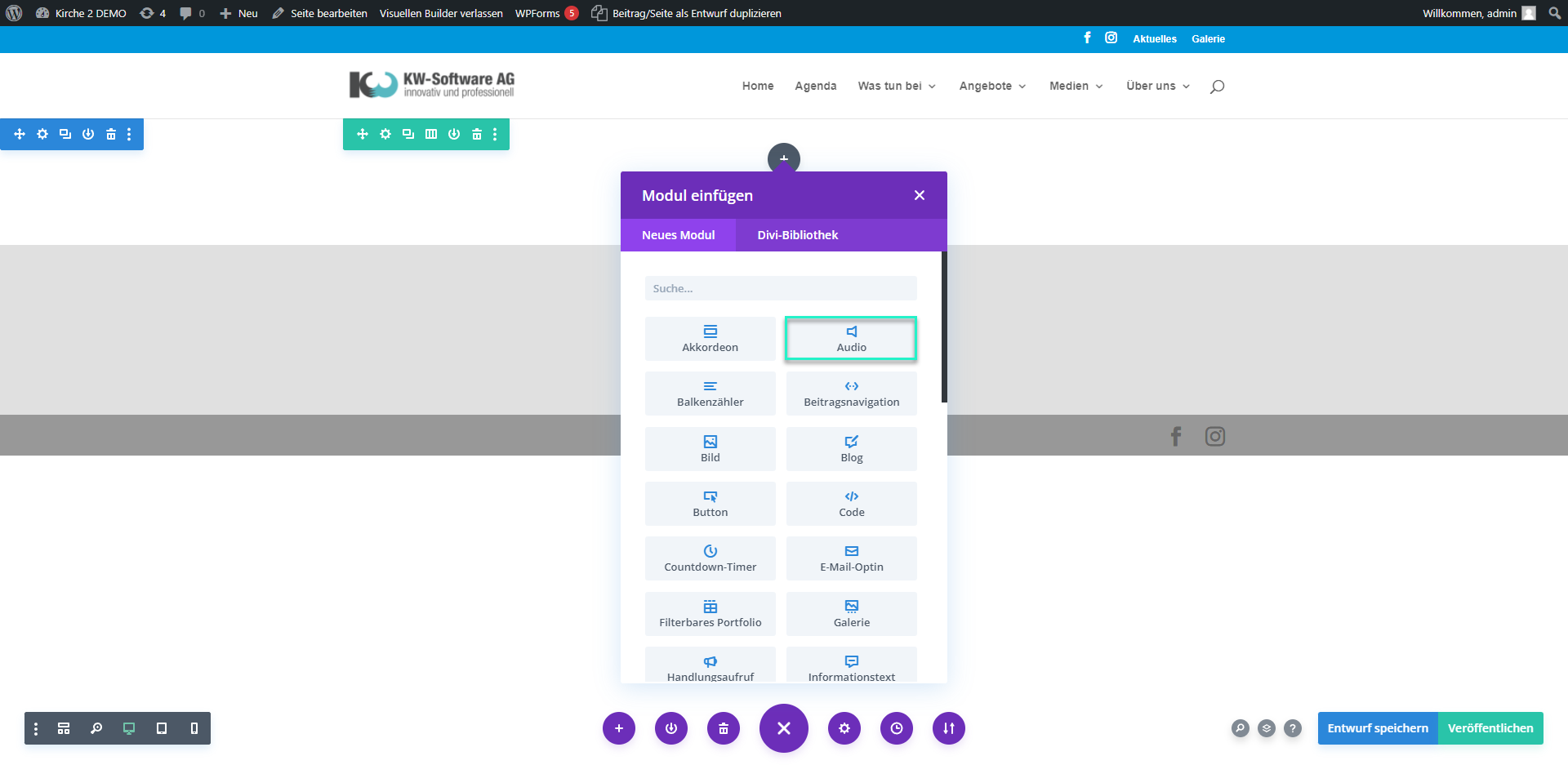Screen dimensions: 1568x765
Task: Open editing history clock button
Action: click(896, 728)
